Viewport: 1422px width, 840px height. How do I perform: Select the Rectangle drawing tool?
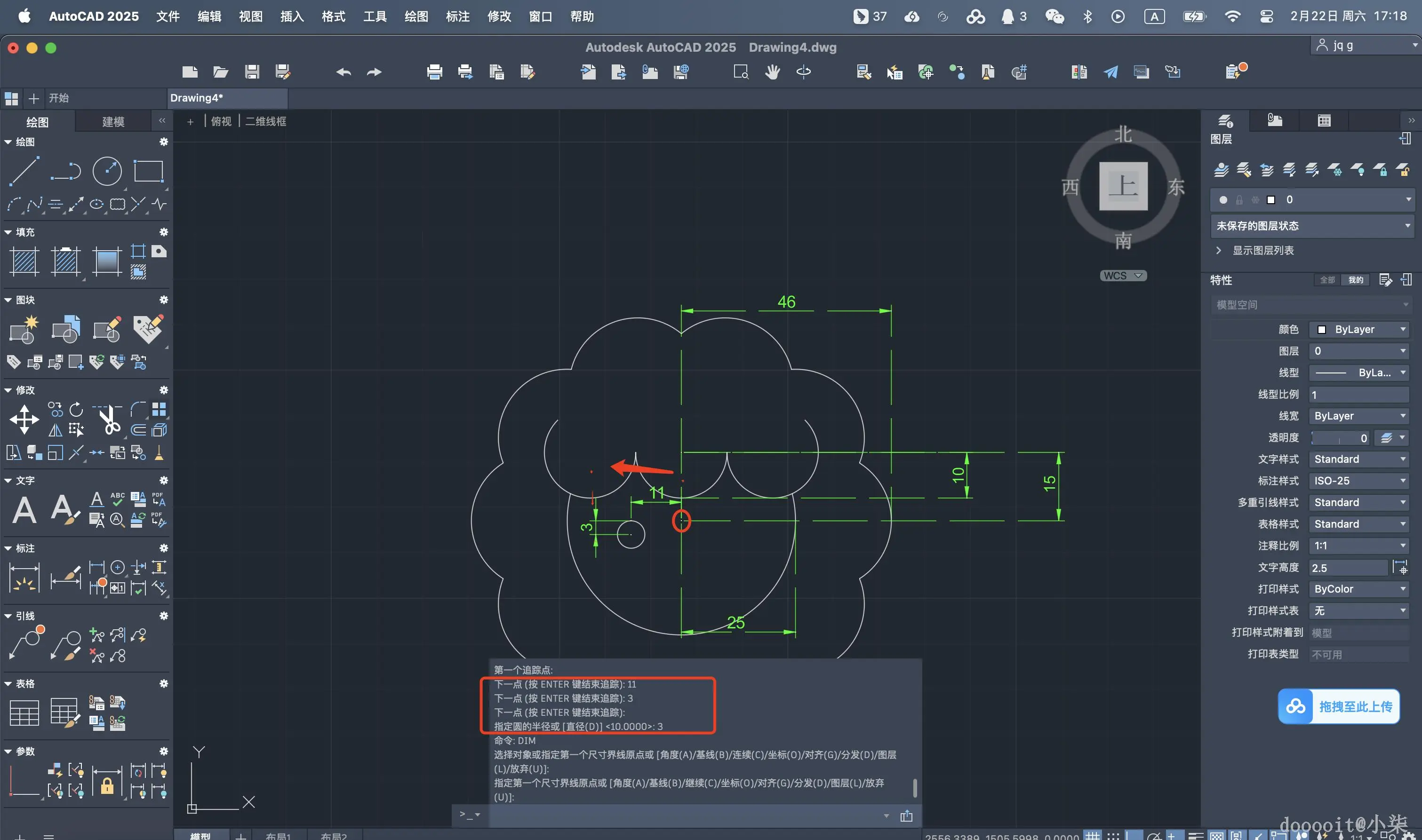click(x=148, y=171)
